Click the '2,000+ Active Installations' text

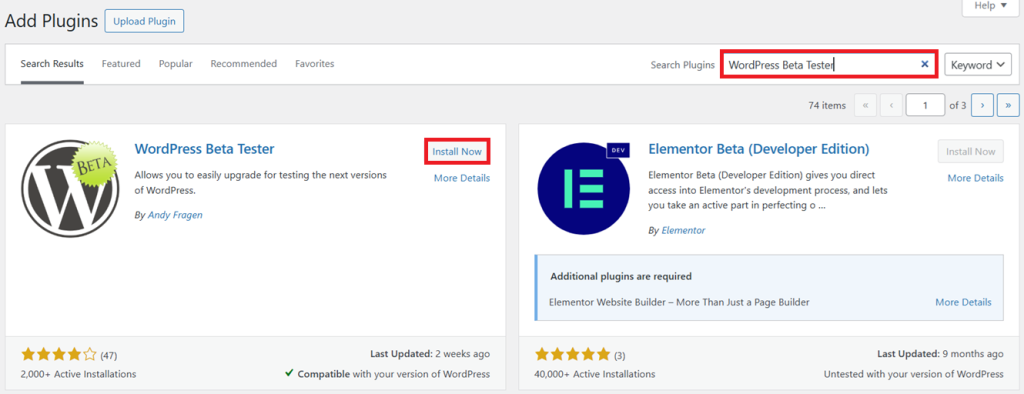tap(78, 374)
